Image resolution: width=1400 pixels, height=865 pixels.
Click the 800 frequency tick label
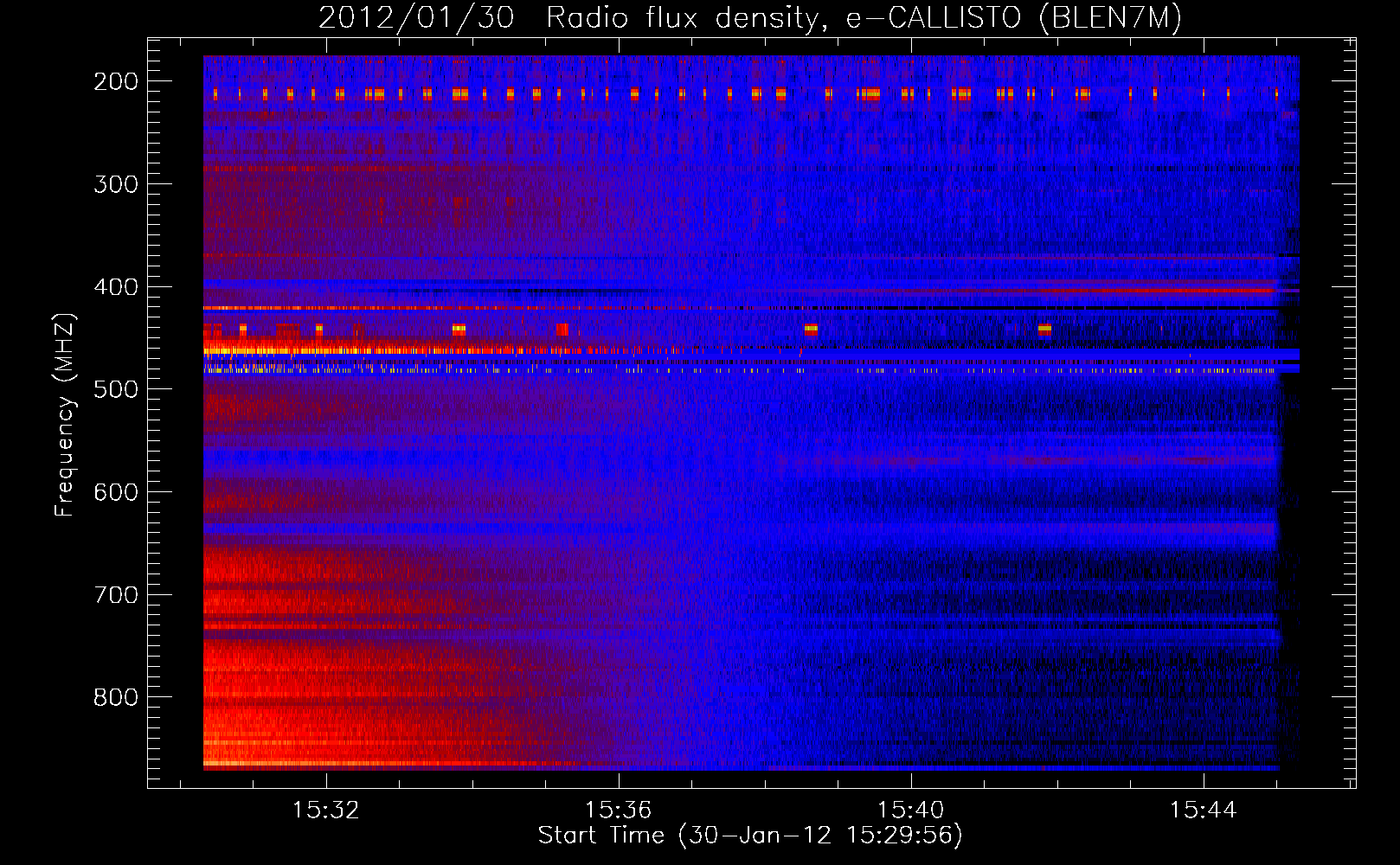coord(115,697)
